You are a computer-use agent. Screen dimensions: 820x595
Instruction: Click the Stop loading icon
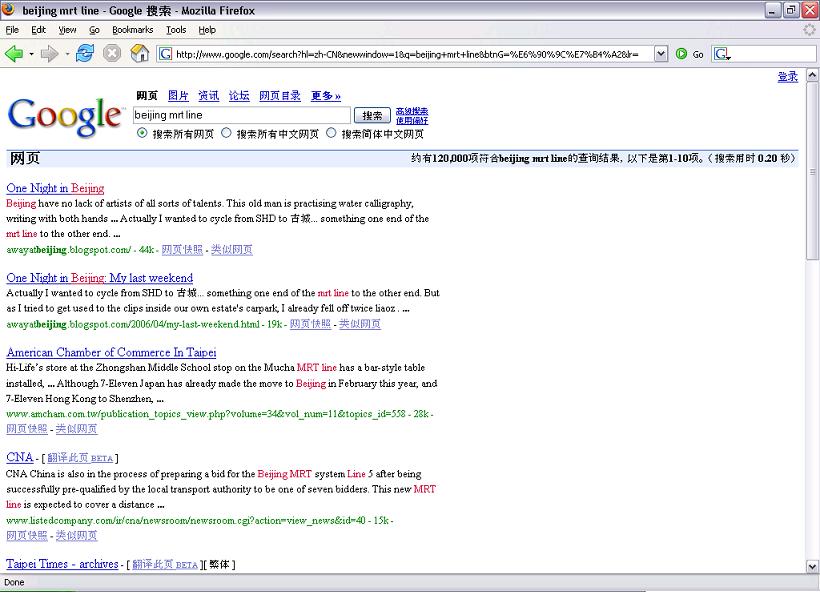[112, 53]
